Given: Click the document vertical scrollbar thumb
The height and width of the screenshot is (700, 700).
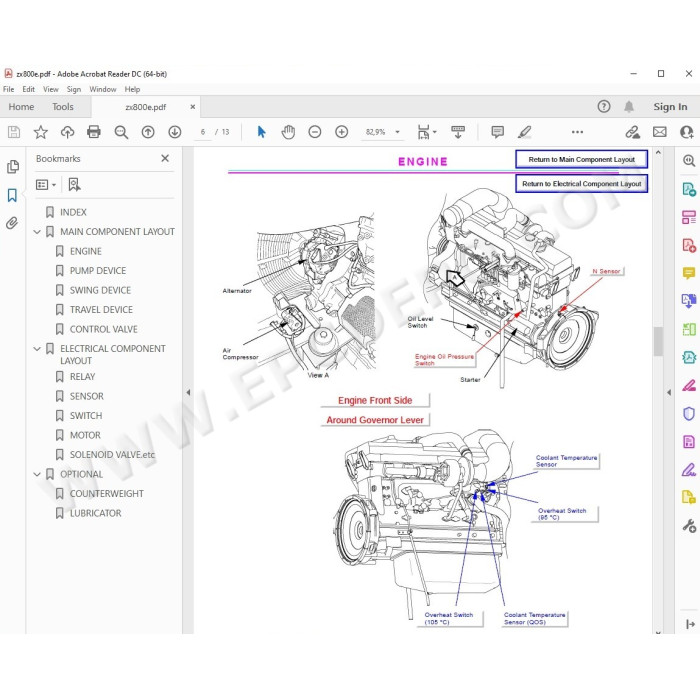Looking at the screenshot, I should coord(658,342).
